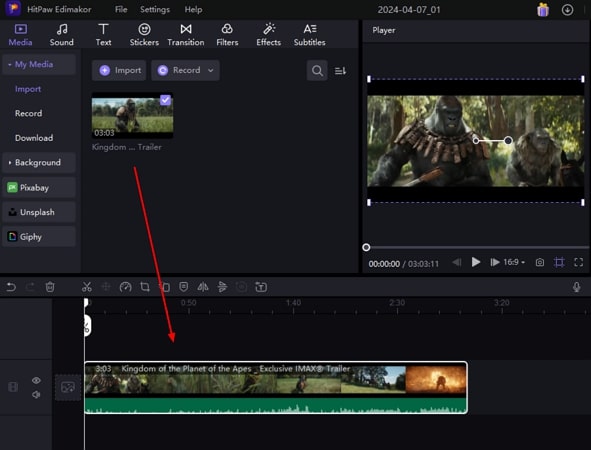
Task: Click the shield marker icon in toolbar
Action: (x=184, y=287)
